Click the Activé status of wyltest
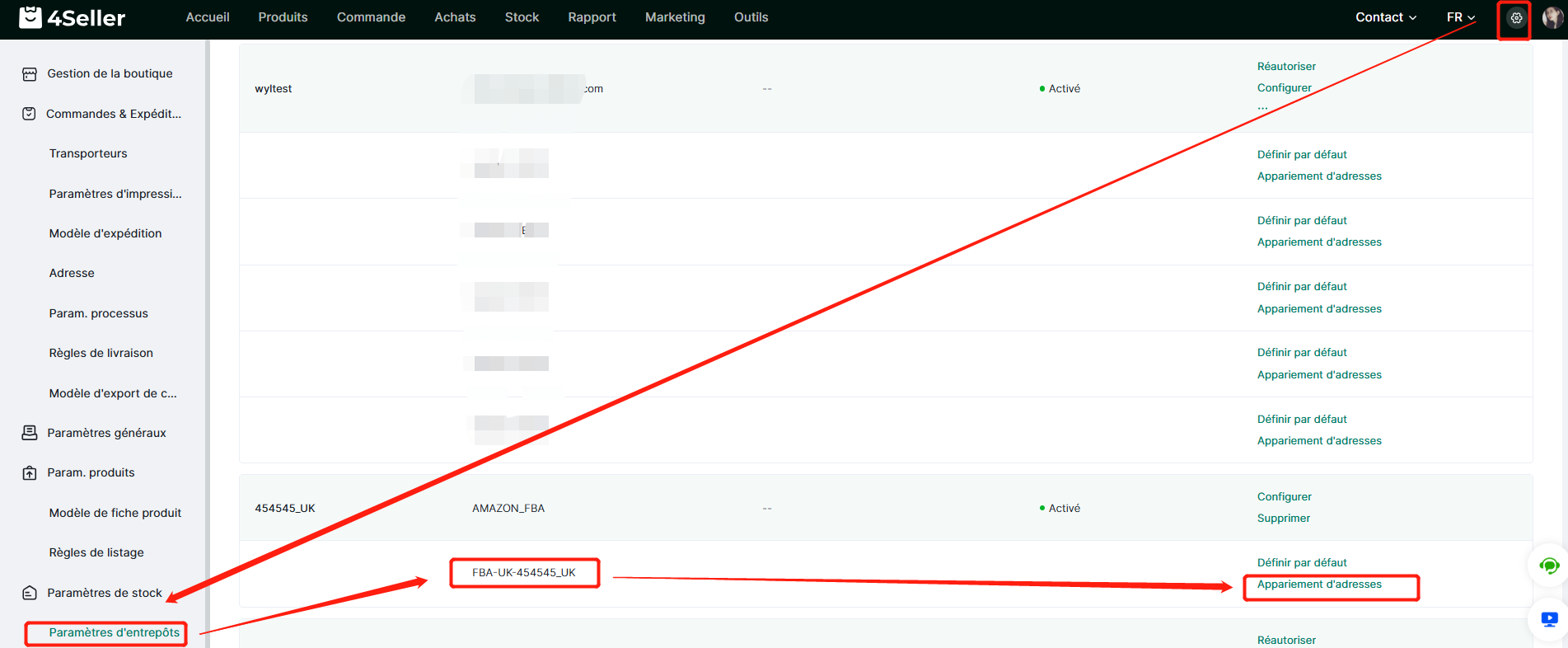This screenshot has height=648, width=1568. point(1060,88)
